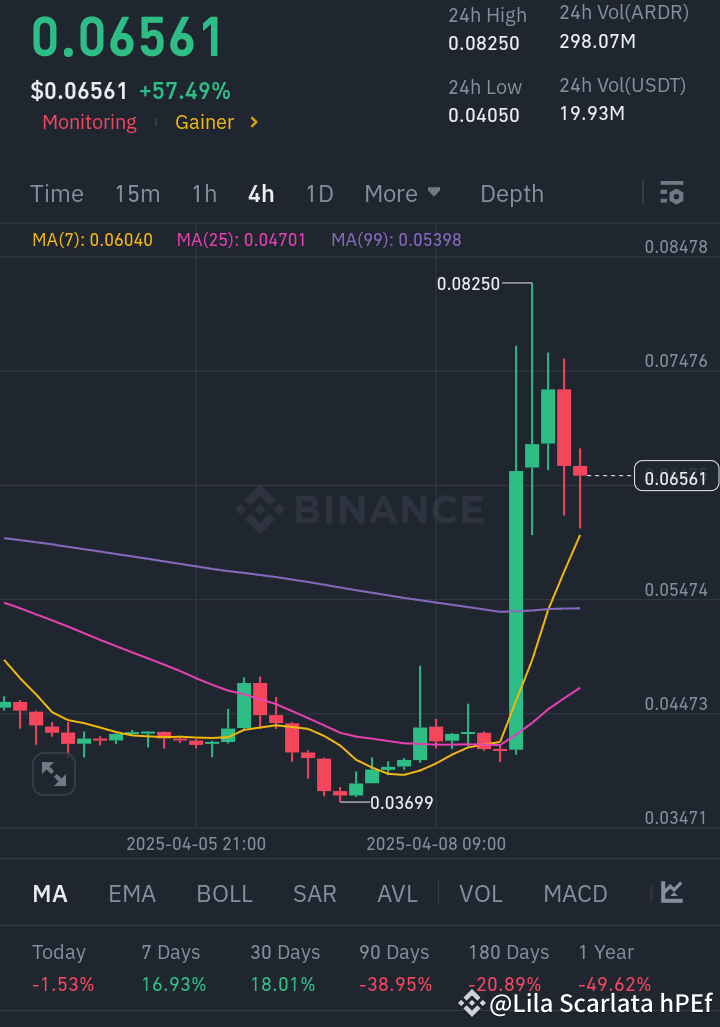Toggle the SAR indicator
The height and width of the screenshot is (1027, 720).
[x=314, y=893]
